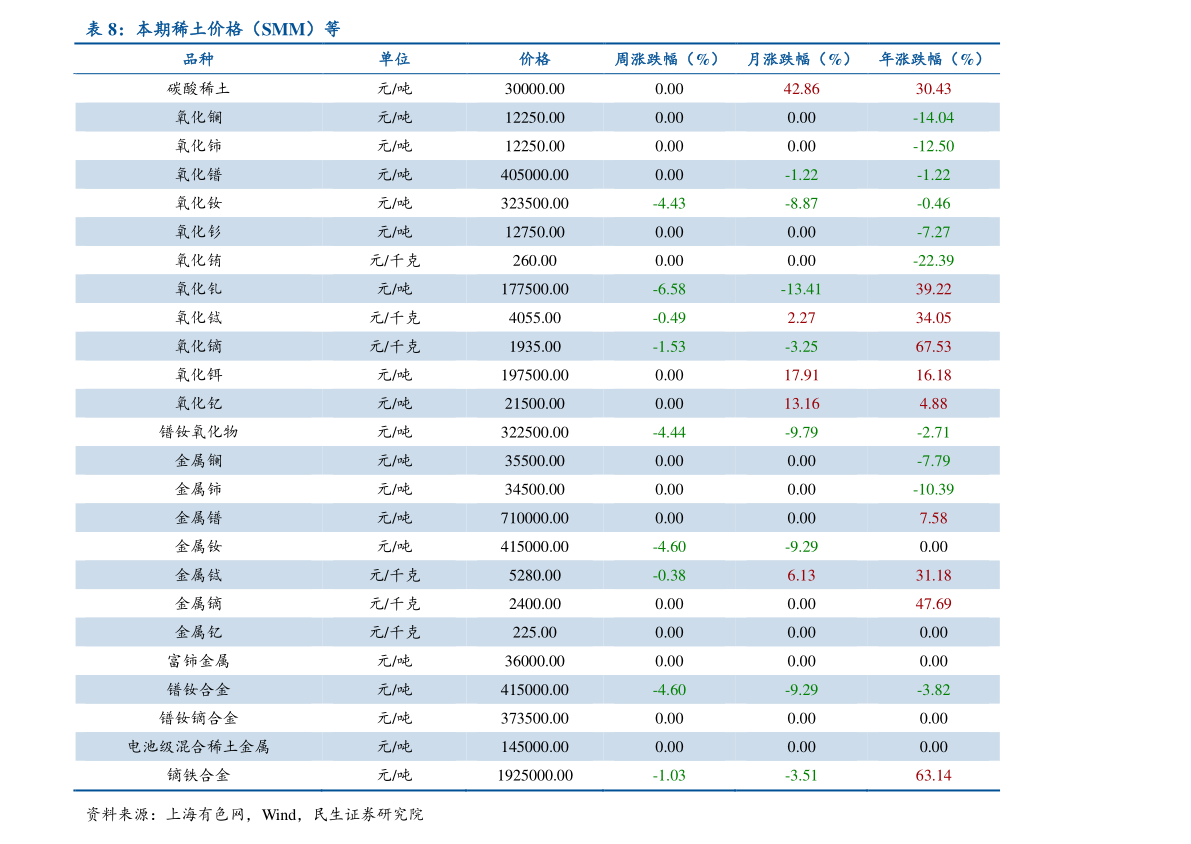Select the yearly value 7.58

[x=934, y=519]
